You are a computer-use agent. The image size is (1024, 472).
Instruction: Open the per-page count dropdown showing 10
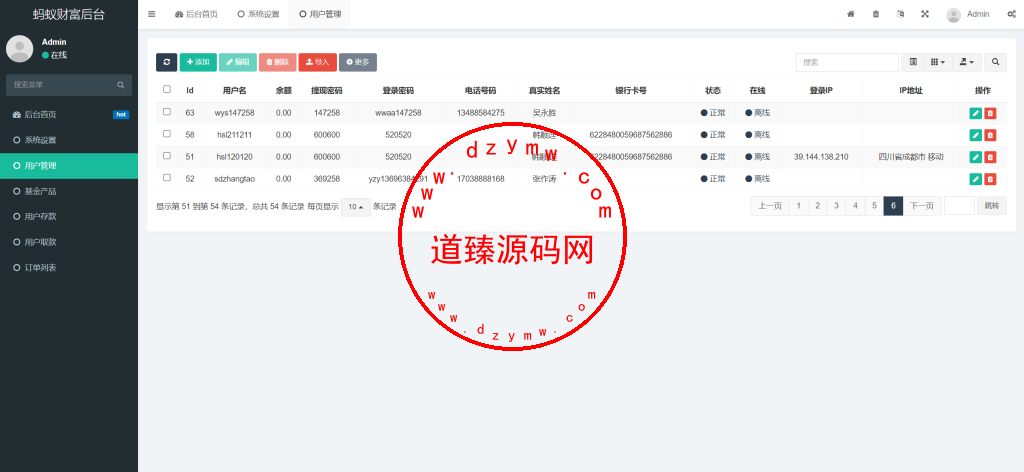coord(356,207)
